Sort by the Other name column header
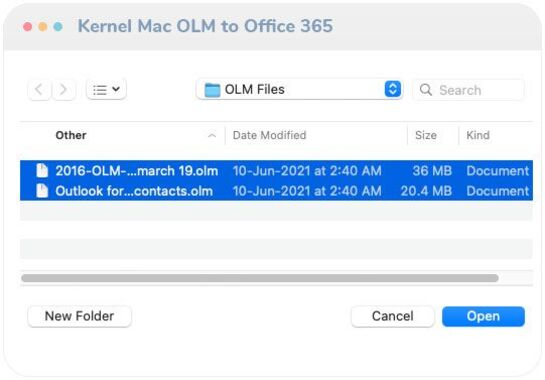The width and height of the screenshot is (545, 380). pyautogui.click(x=71, y=135)
